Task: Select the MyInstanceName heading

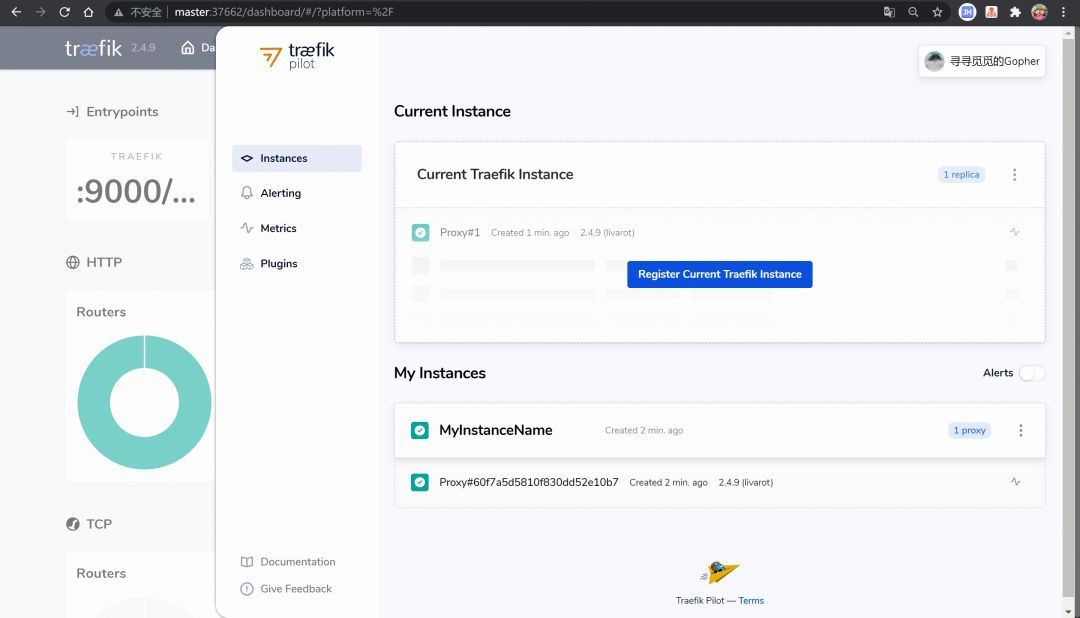Action: [496, 430]
